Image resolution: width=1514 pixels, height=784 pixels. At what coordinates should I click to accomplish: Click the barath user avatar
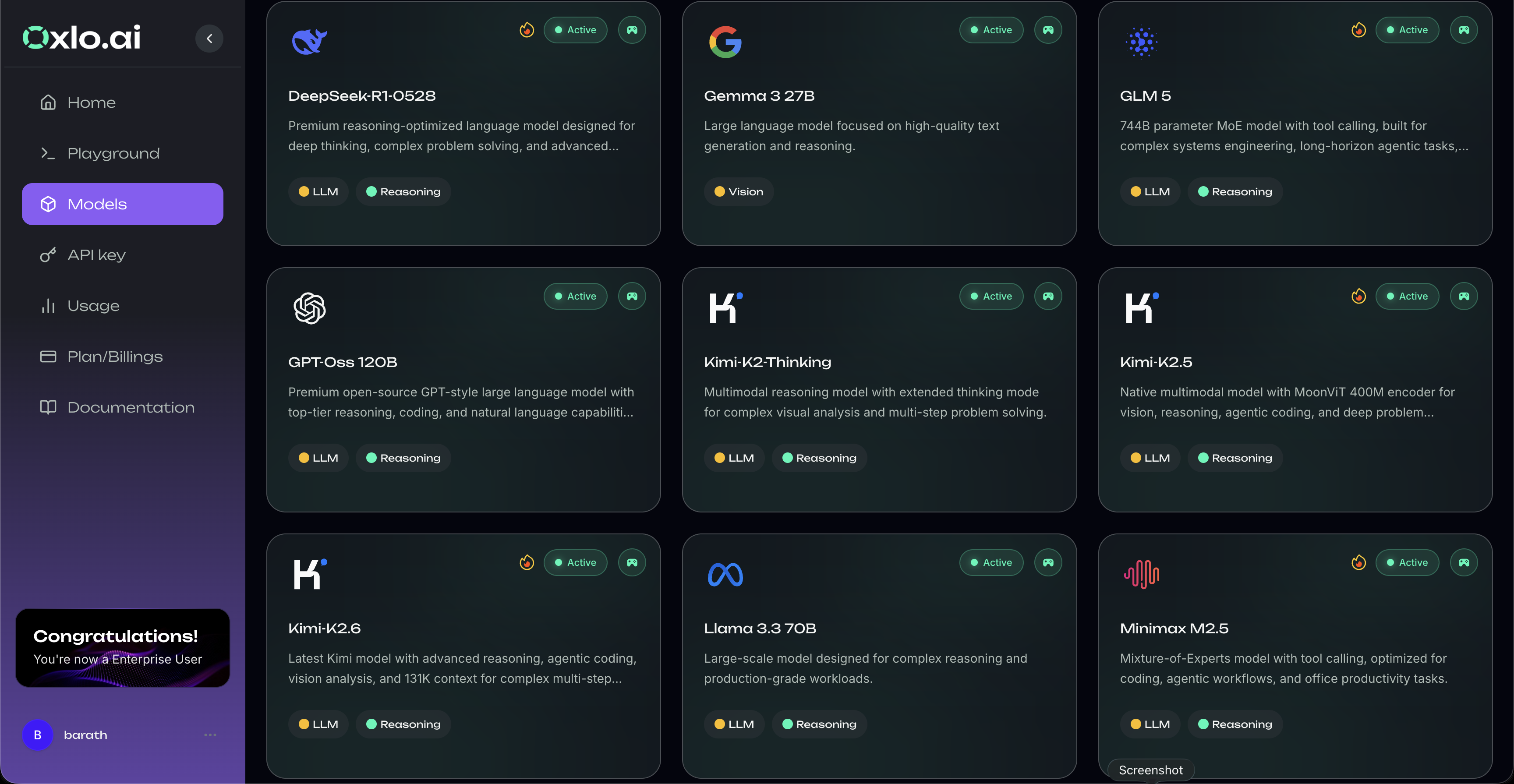[38, 735]
